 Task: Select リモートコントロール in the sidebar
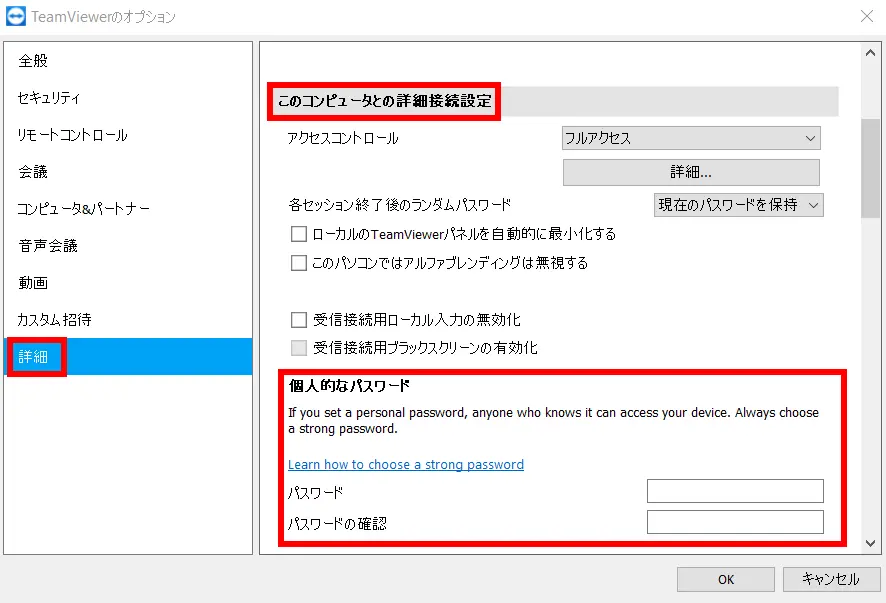point(128,135)
